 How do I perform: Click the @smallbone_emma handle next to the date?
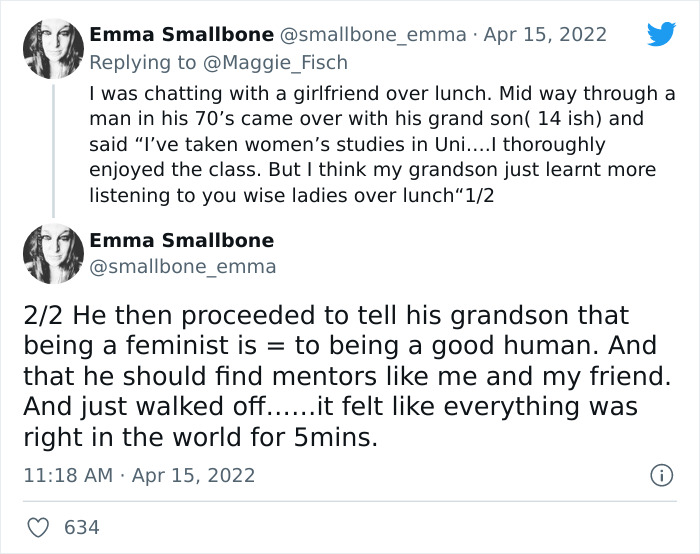coord(373,34)
